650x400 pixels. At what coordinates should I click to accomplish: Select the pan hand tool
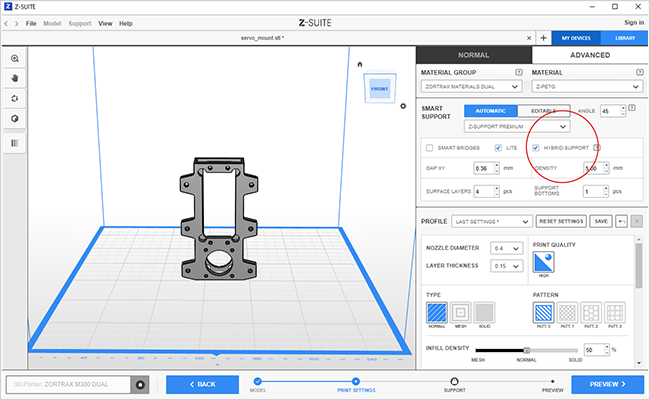(x=15, y=78)
